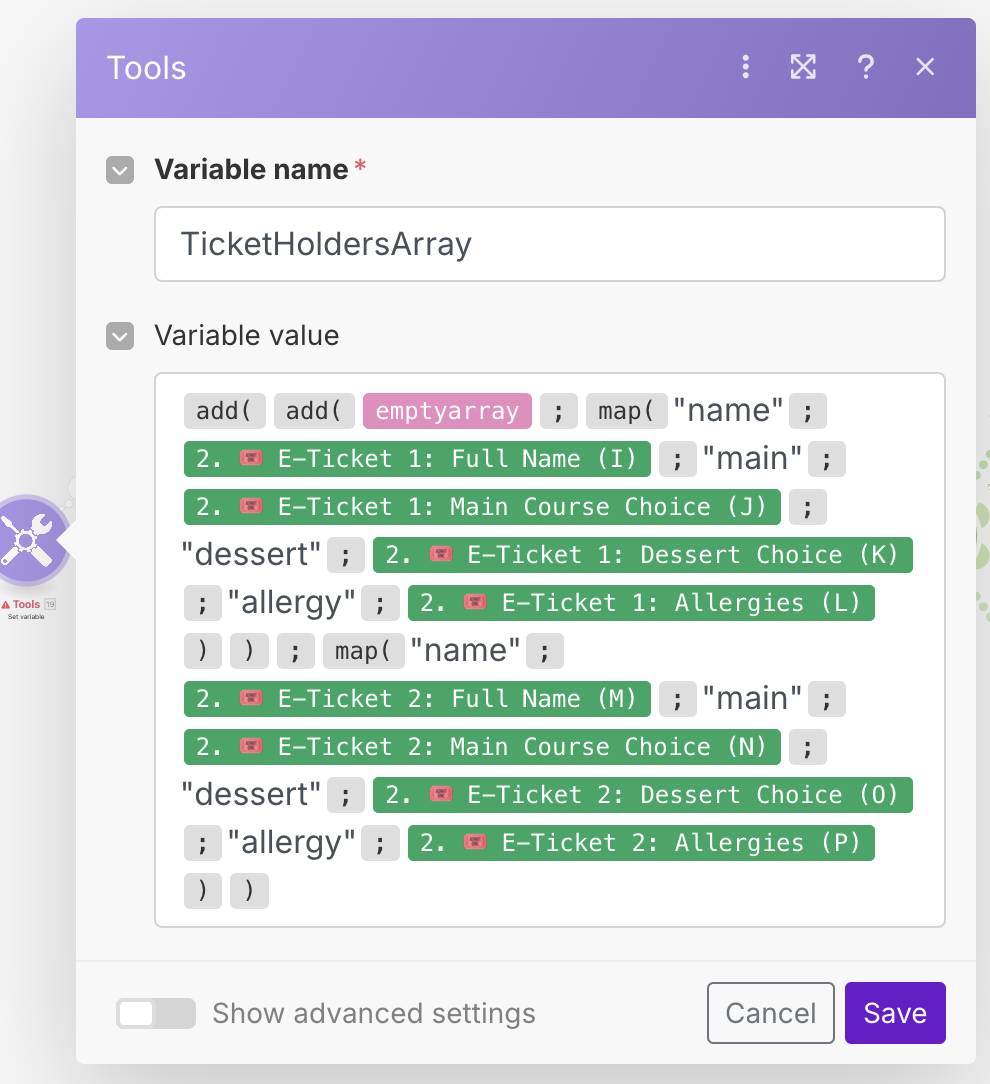The height and width of the screenshot is (1084, 990).
Task: Select E-Ticket 1: Dessert Choice (K) tag
Action: (643, 555)
